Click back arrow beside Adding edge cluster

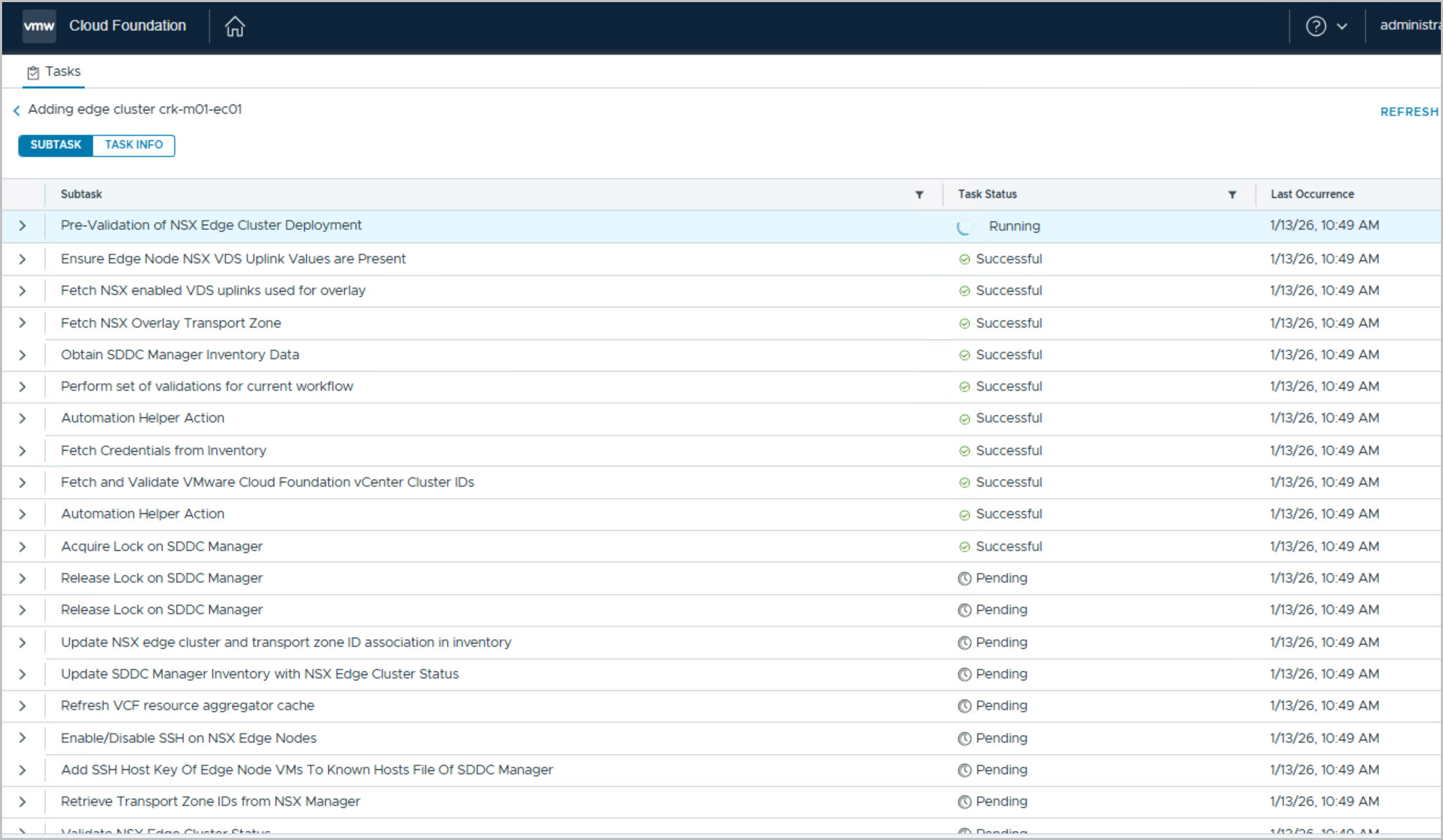(x=17, y=110)
